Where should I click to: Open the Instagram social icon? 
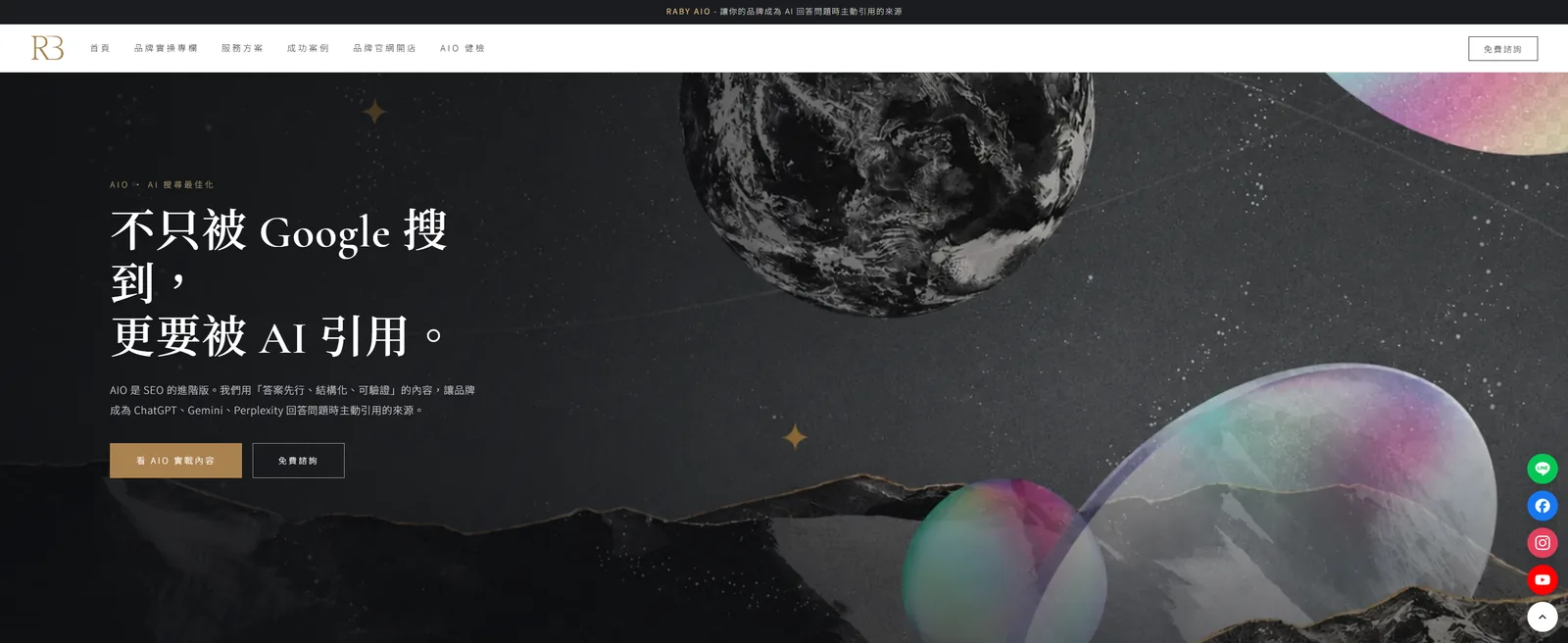pos(1543,543)
